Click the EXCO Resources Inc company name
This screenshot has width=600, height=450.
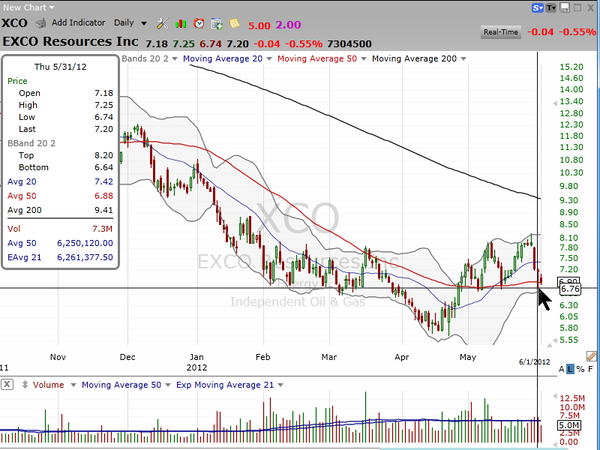pos(70,41)
